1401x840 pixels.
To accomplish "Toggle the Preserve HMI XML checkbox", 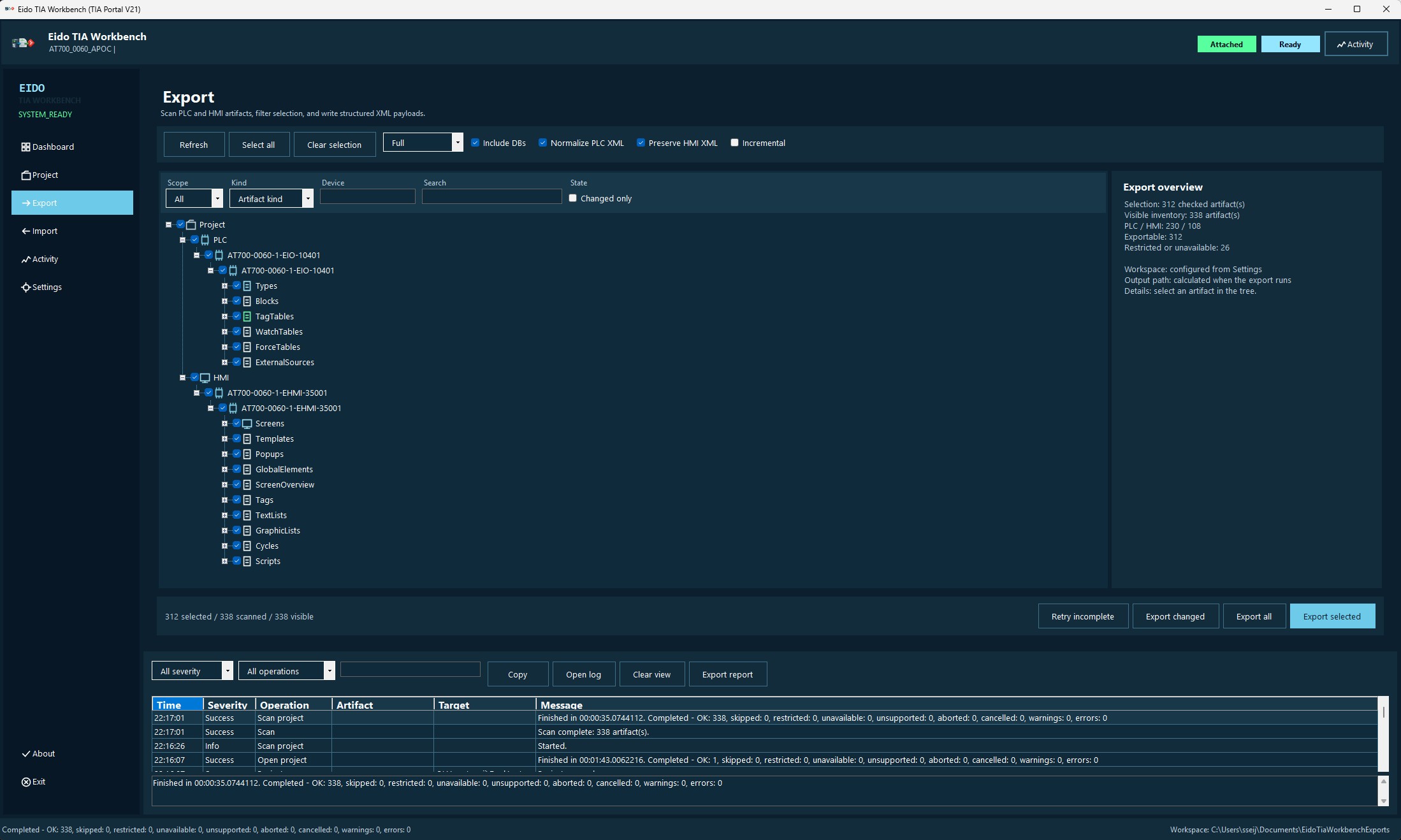I will tap(641, 143).
